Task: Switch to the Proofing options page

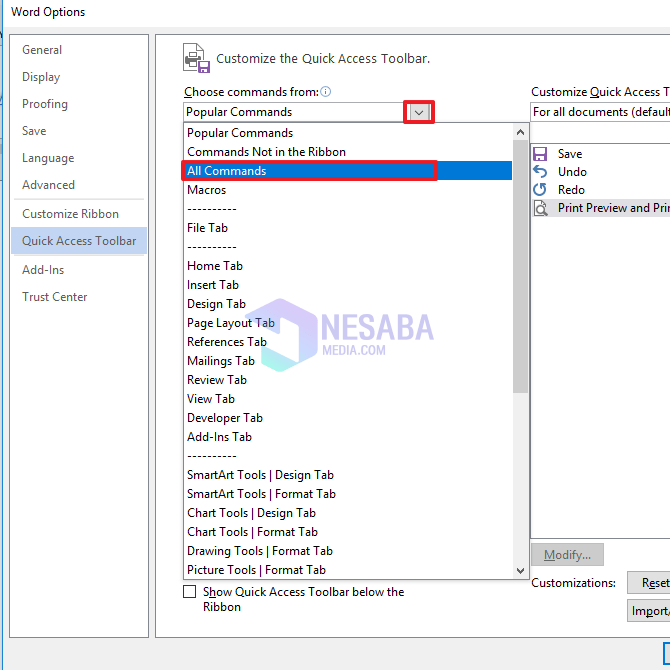Action: (x=45, y=104)
